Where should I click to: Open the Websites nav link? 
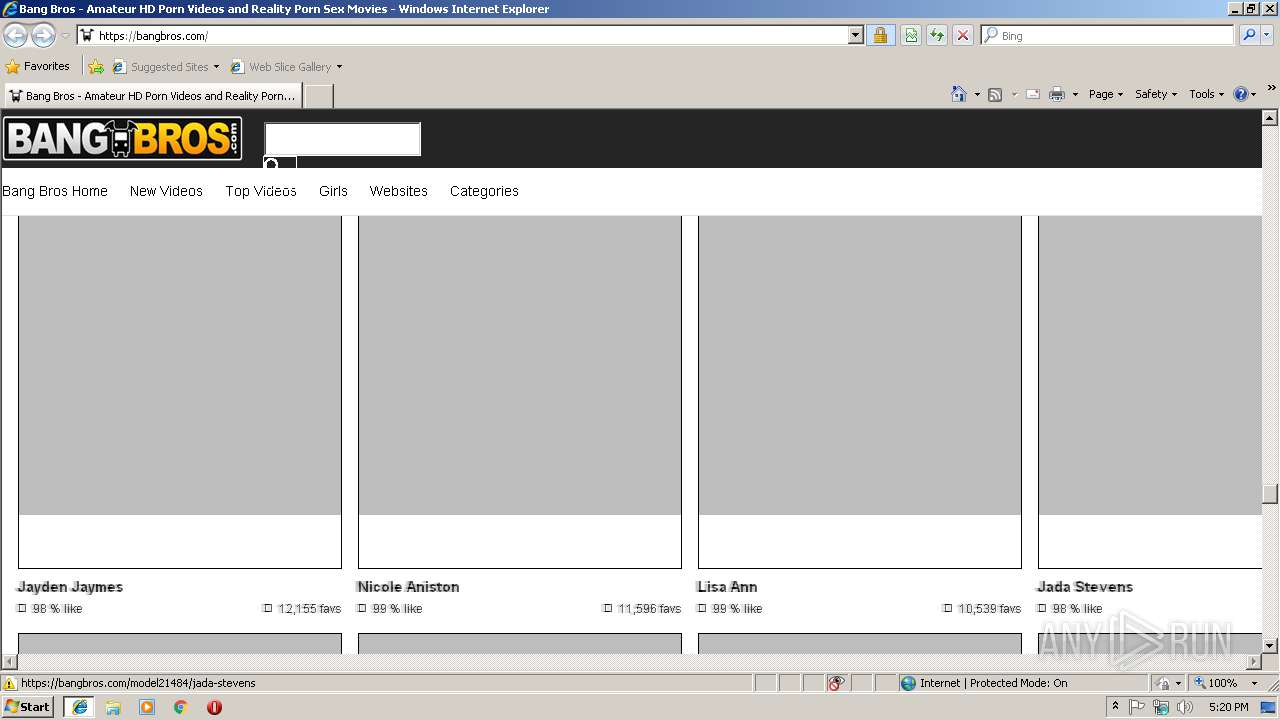pos(398,191)
